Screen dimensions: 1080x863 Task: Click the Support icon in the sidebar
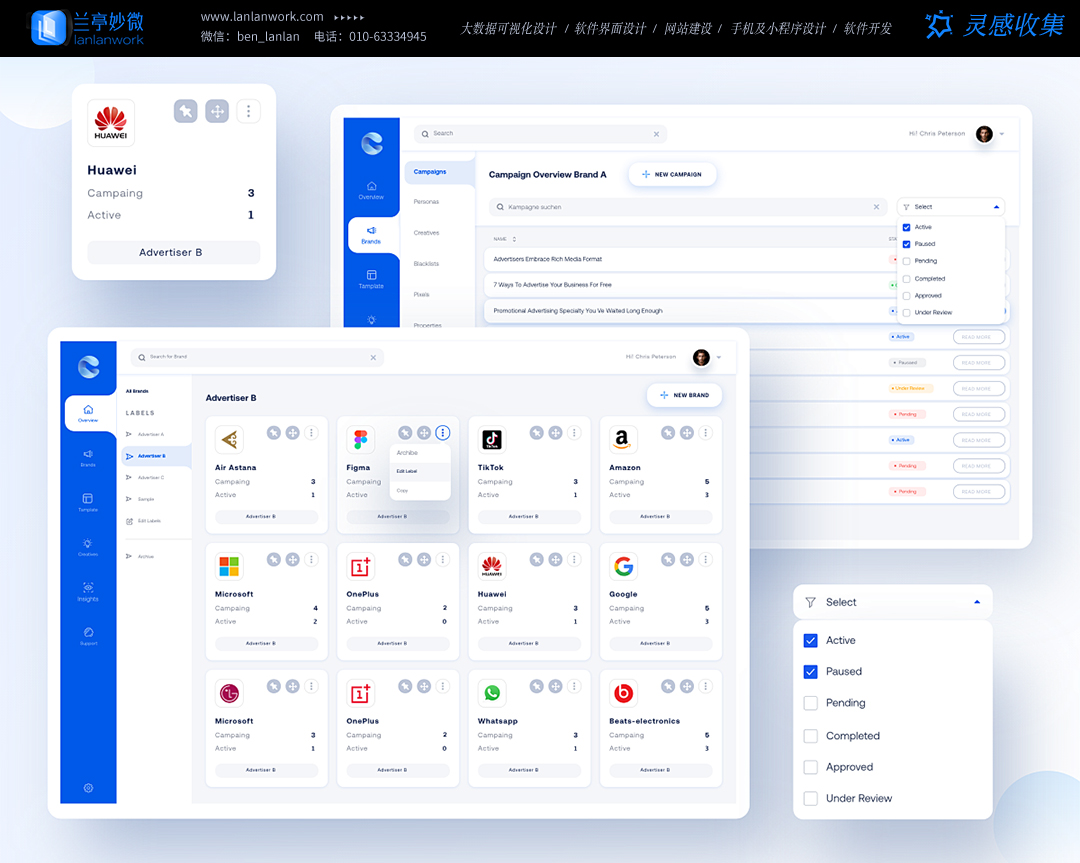click(88, 635)
